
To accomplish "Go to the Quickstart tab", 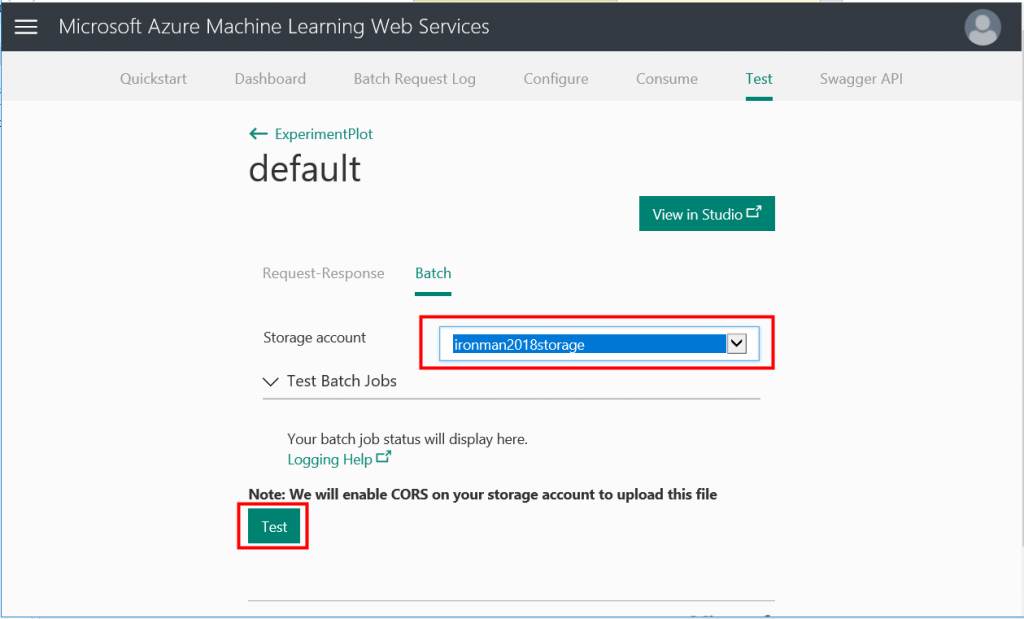I will tap(153, 79).
